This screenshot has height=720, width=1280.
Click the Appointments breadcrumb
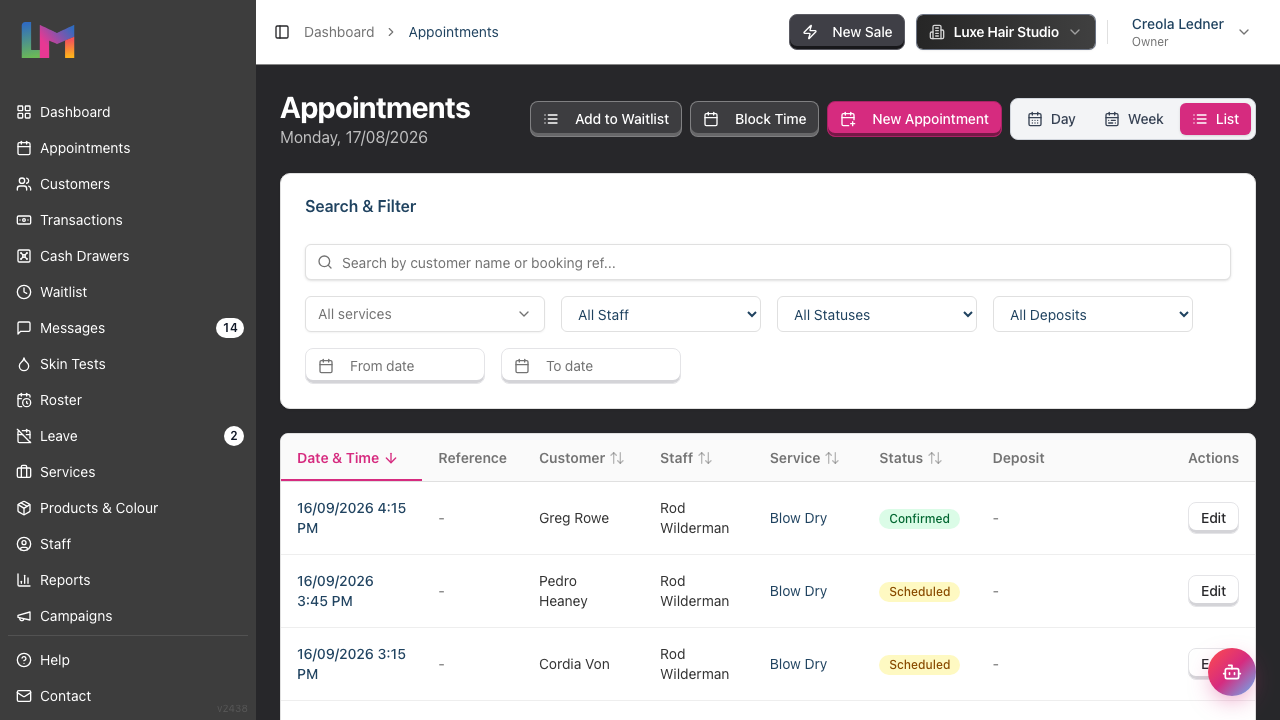[x=453, y=32]
